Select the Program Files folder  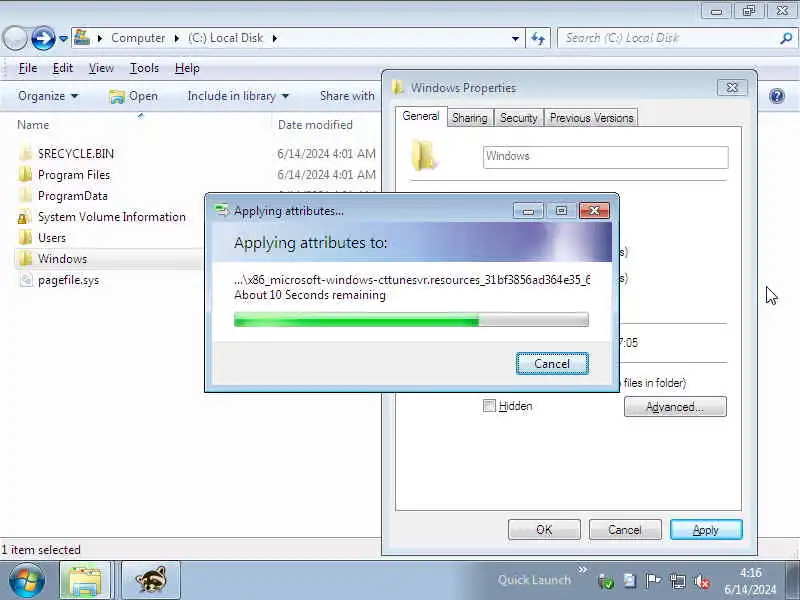[x=73, y=175]
